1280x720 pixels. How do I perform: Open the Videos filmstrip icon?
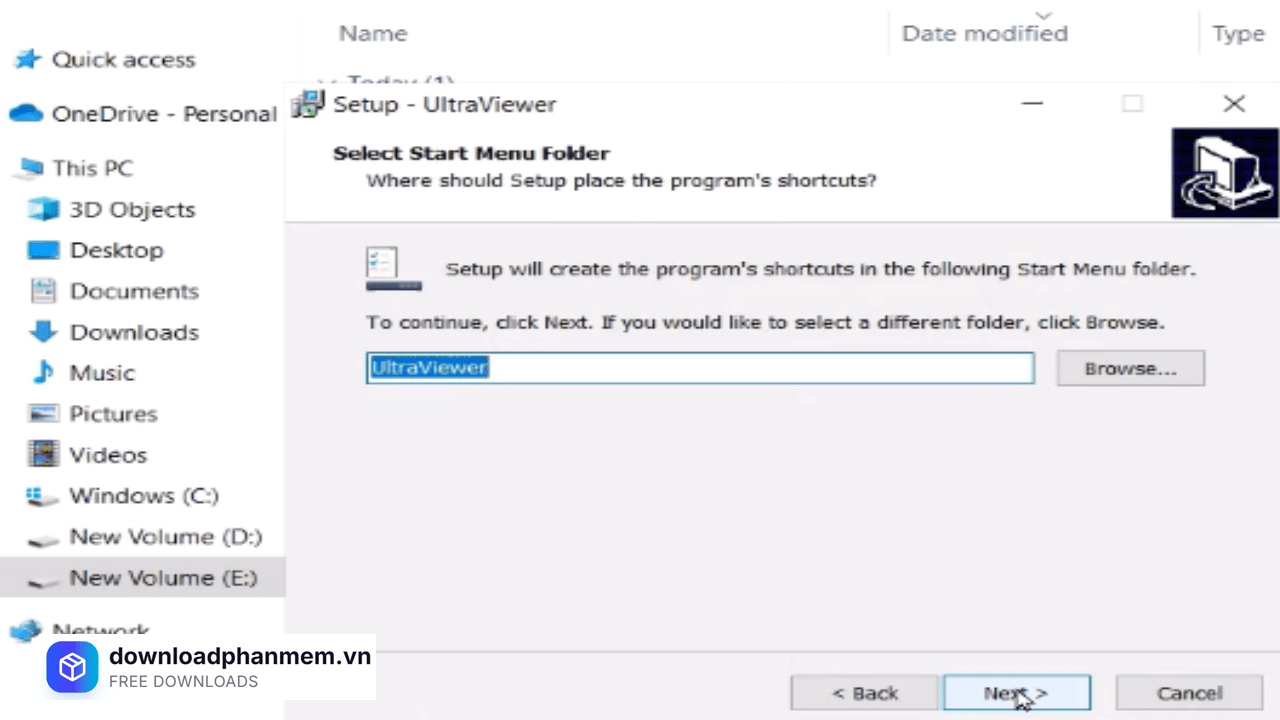pos(44,455)
